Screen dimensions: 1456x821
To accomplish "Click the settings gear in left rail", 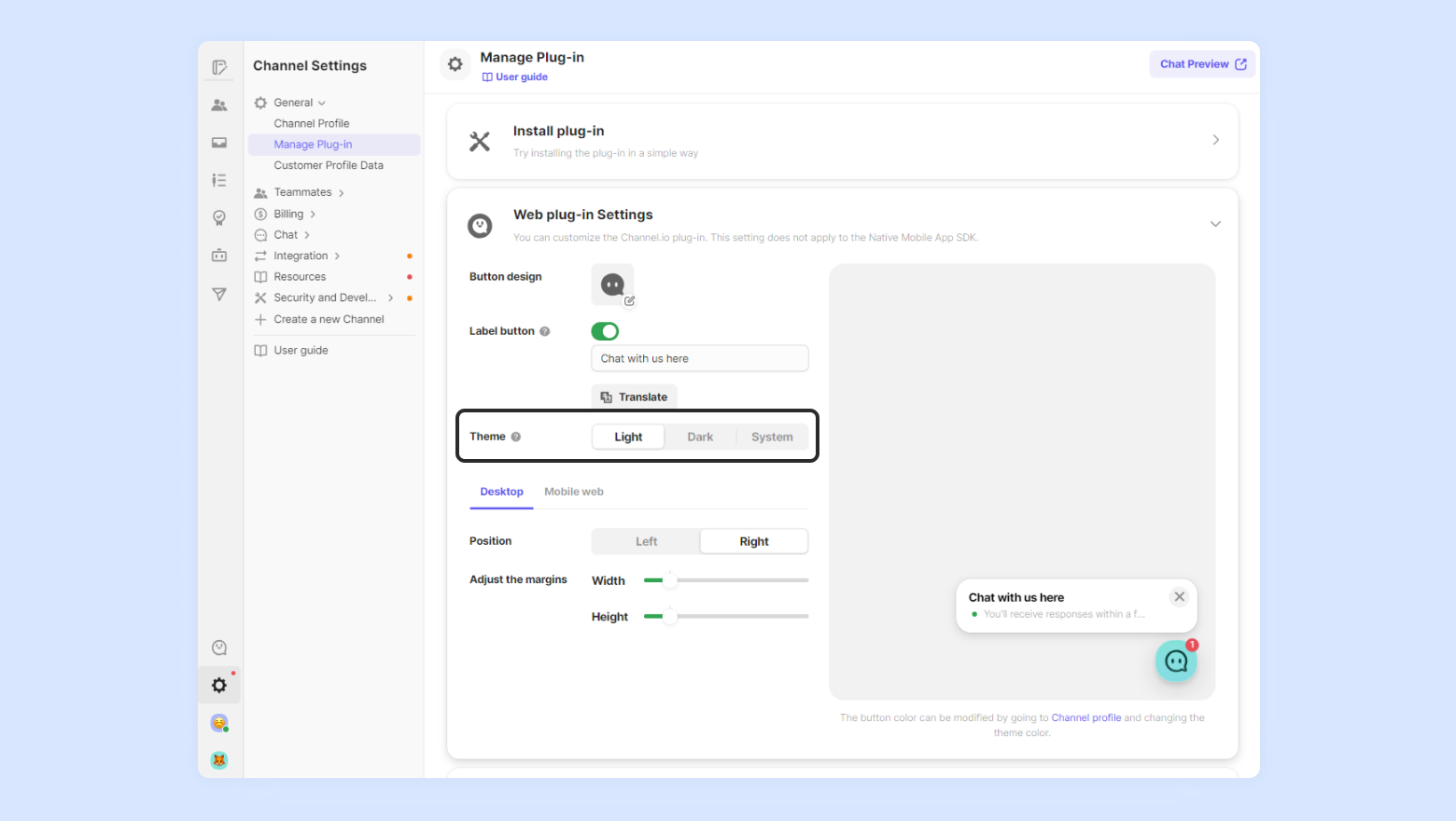I will (219, 686).
